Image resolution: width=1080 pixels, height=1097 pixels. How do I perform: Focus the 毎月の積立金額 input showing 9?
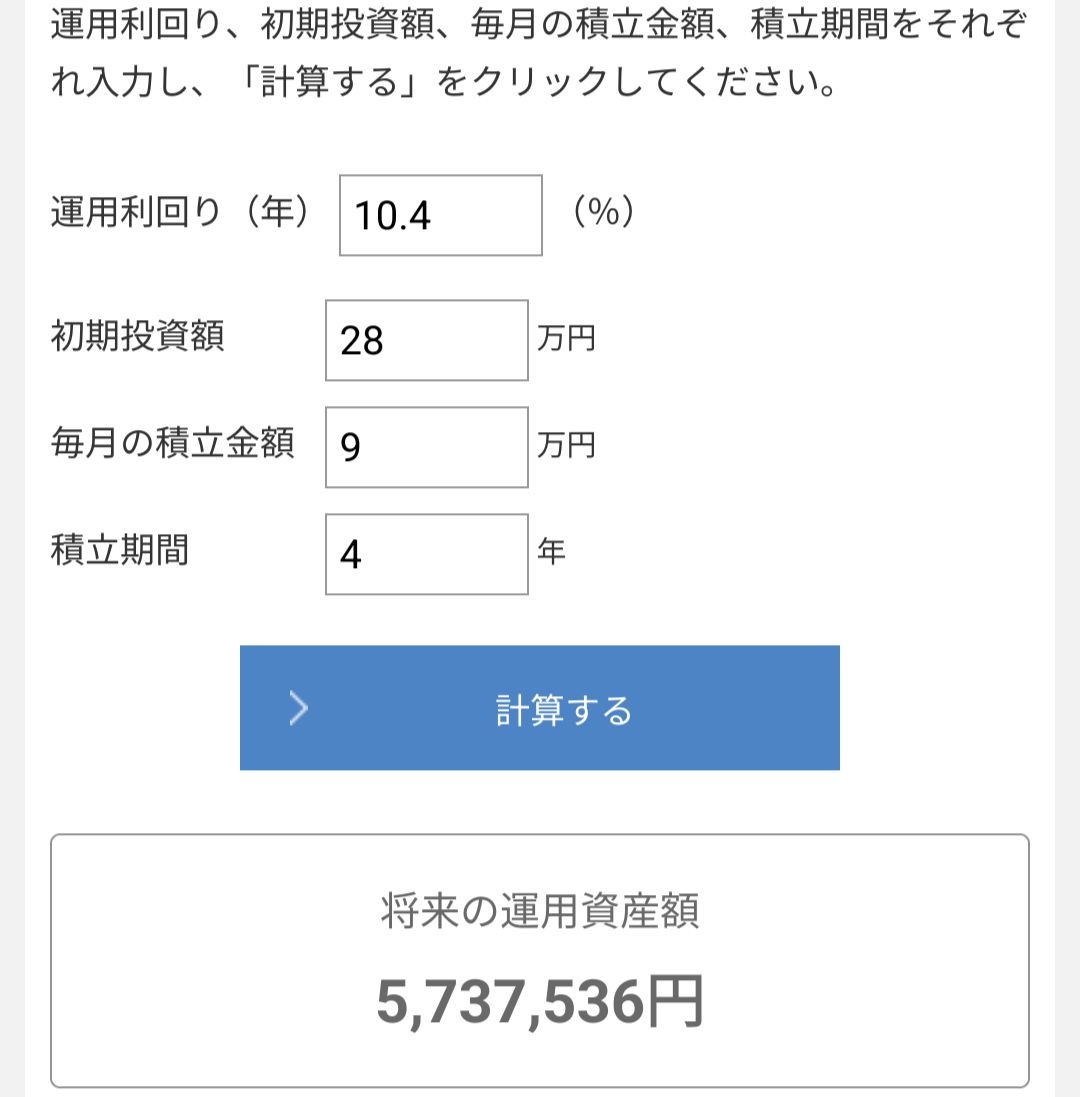(x=427, y=447)
